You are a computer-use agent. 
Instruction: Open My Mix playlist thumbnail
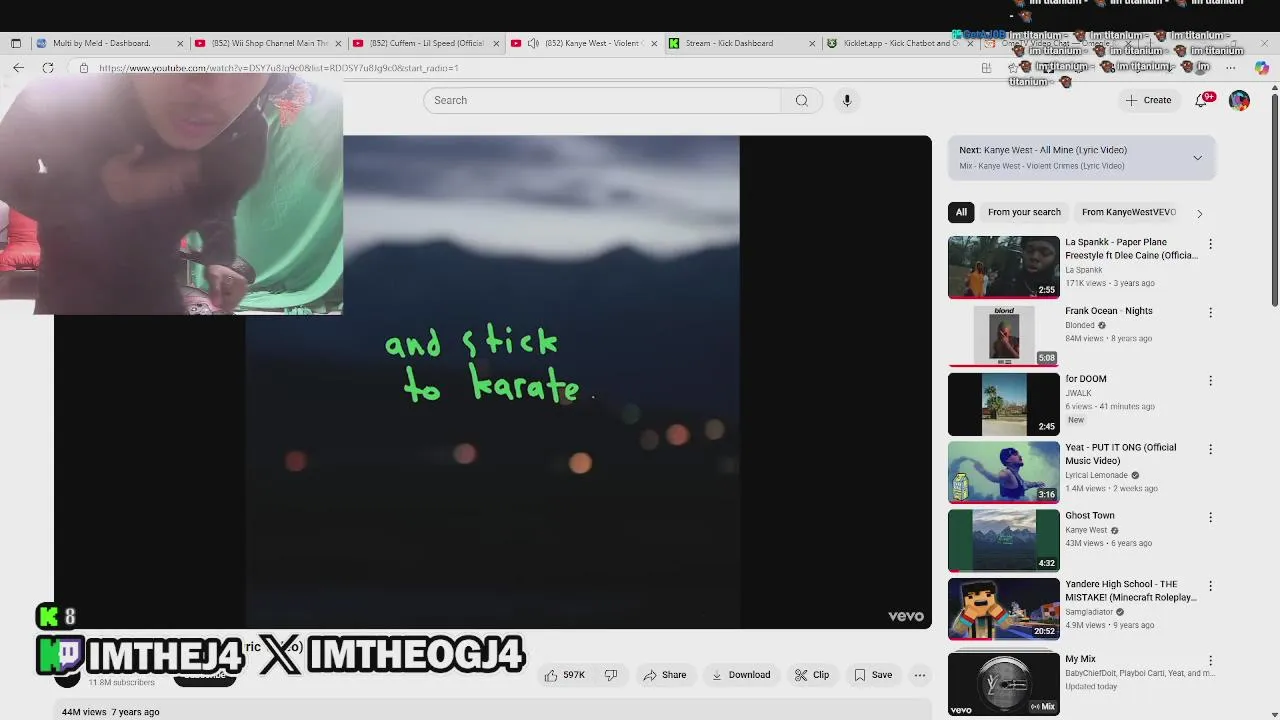tap(1003, 685)
